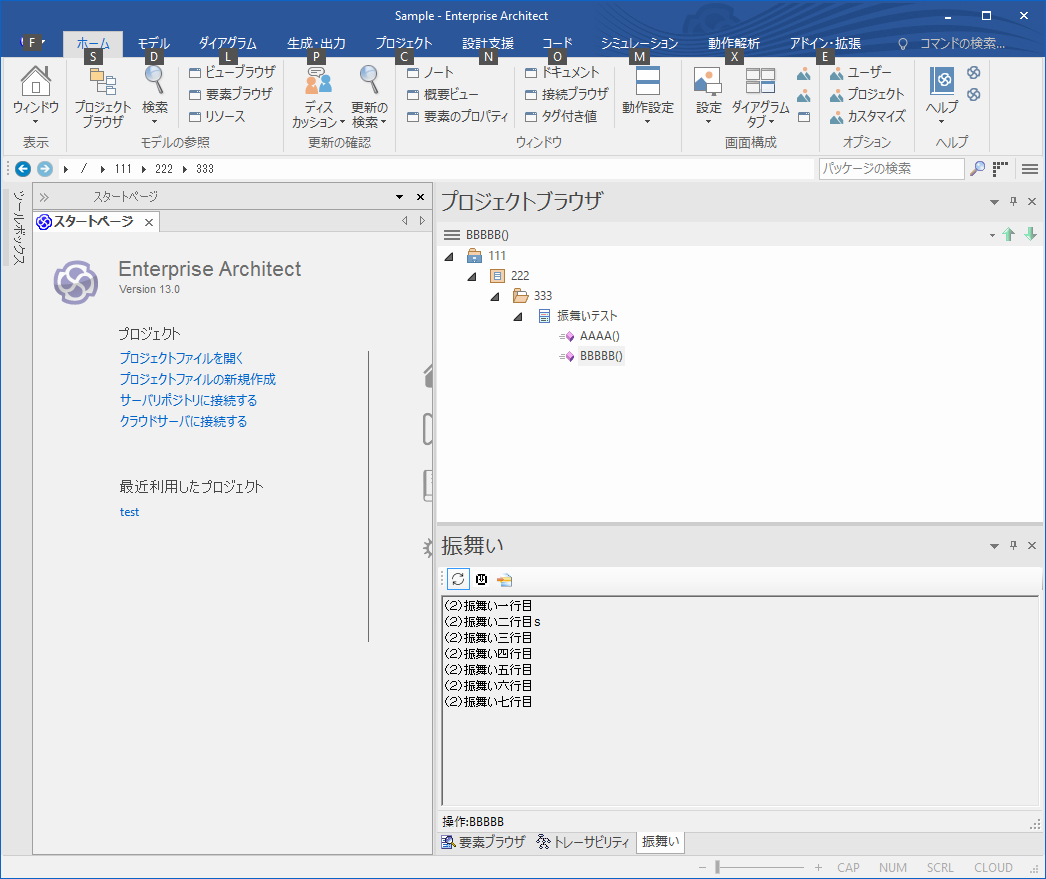
Task: Open recent project test
Action: [x=129, y=512]
